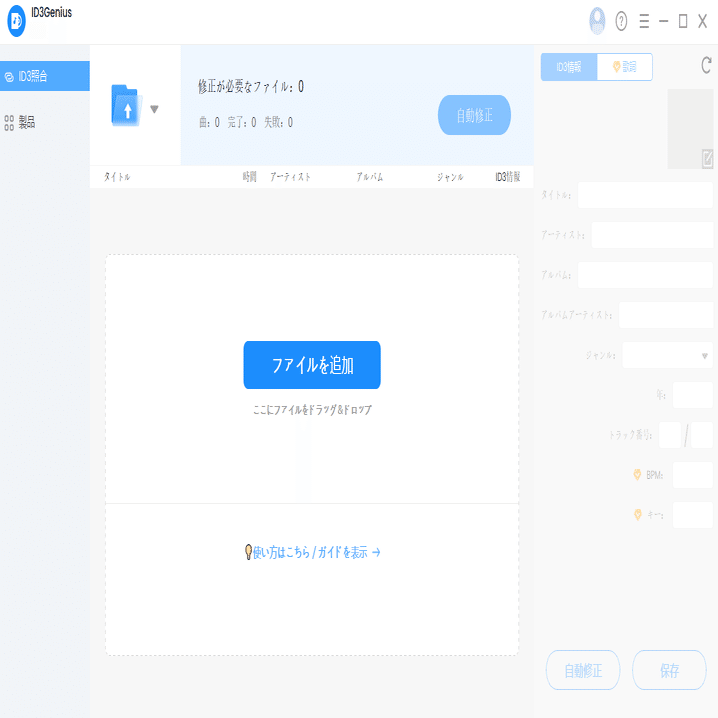The height and width of the screenshot is (718, 718).
Task: Select the 製品 sidebar item
Action: tap(45, 122)
